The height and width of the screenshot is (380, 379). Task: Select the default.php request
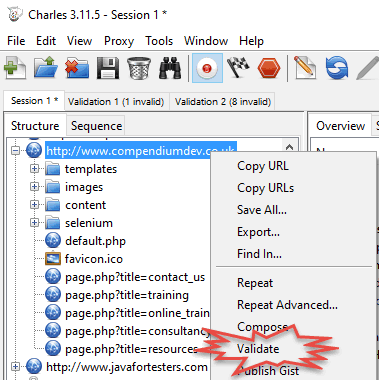click(95, 241)
